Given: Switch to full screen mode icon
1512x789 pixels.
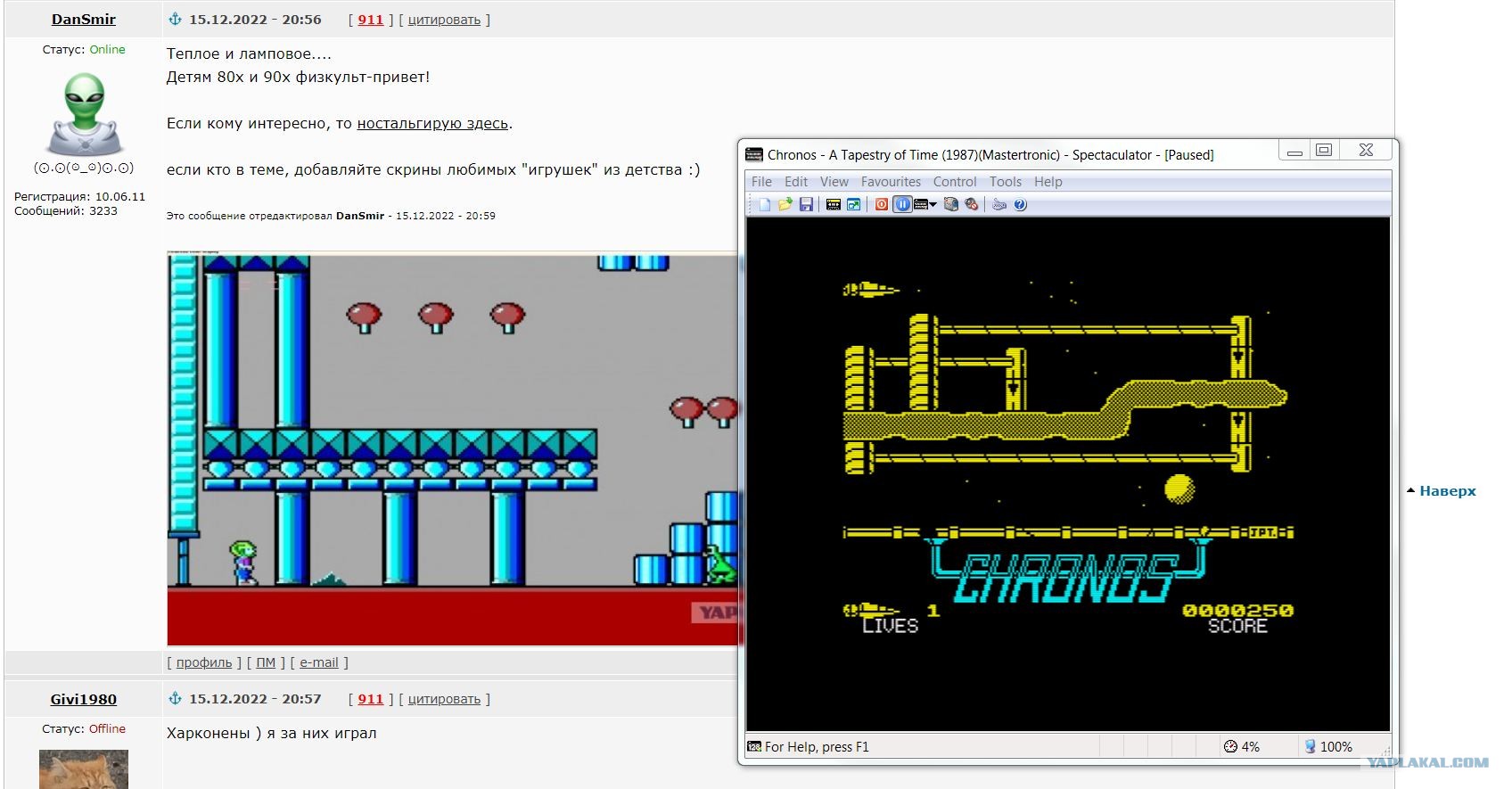Looking at the screenshot, I should pos(853,204).
